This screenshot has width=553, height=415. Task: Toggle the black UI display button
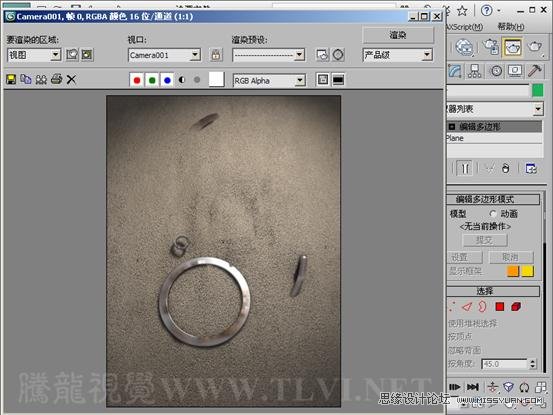(x=338, y=80)
